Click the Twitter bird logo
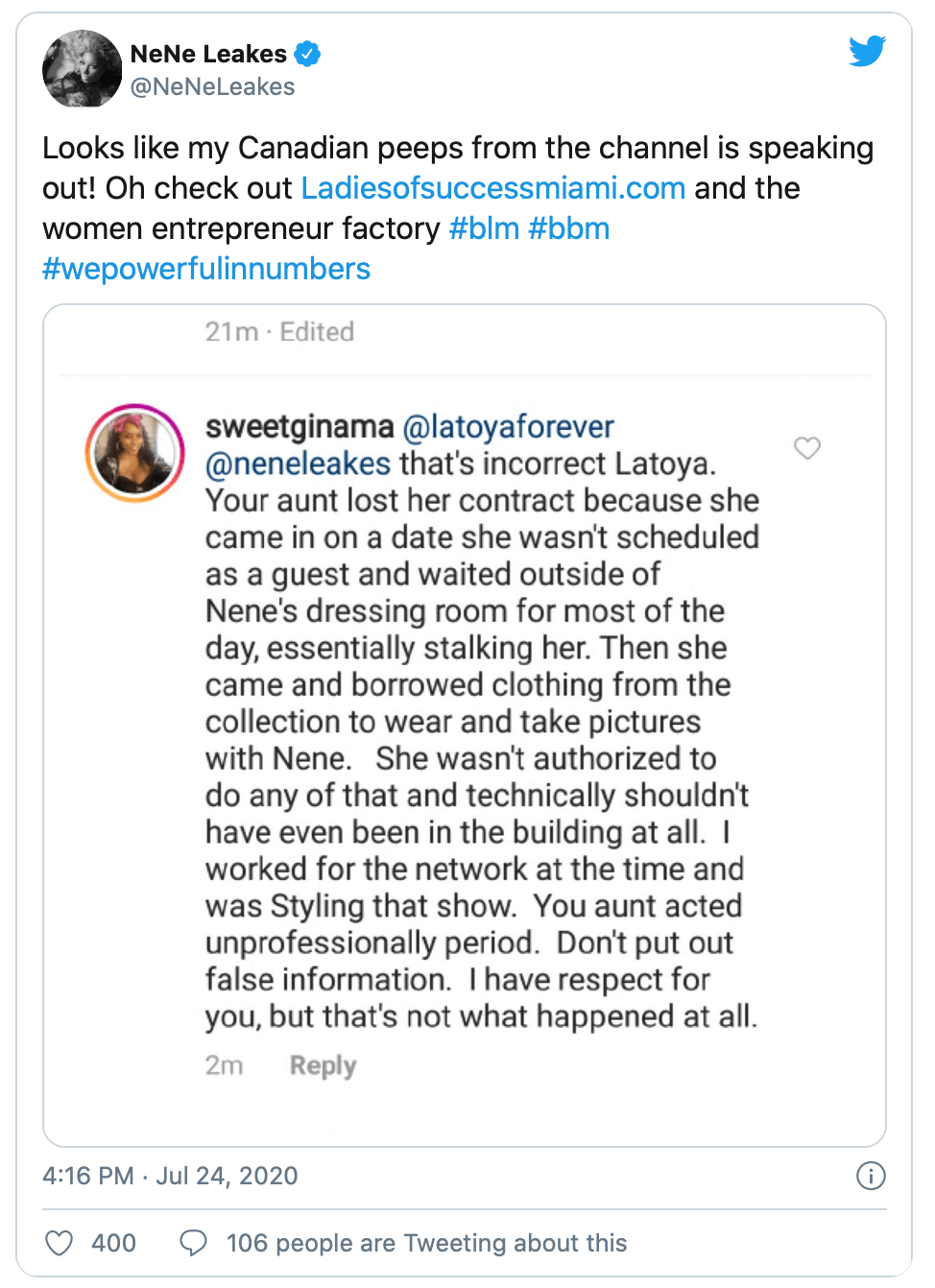The width and height of the screenshot is (935, 1288). 867,51
